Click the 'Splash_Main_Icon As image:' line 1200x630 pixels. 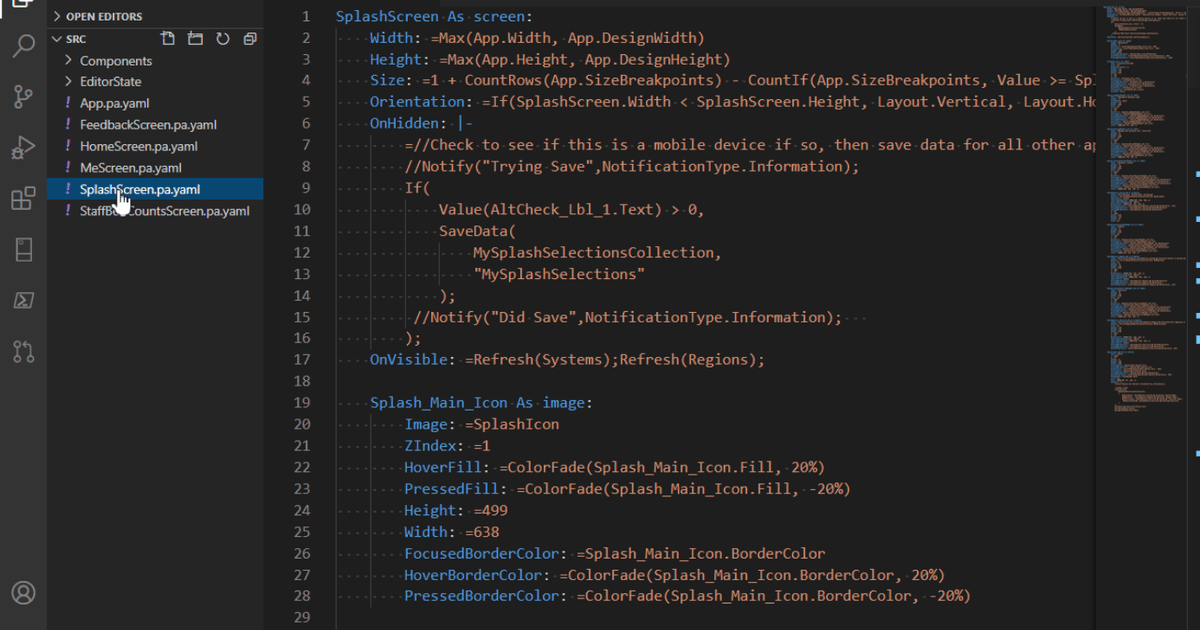481,403
